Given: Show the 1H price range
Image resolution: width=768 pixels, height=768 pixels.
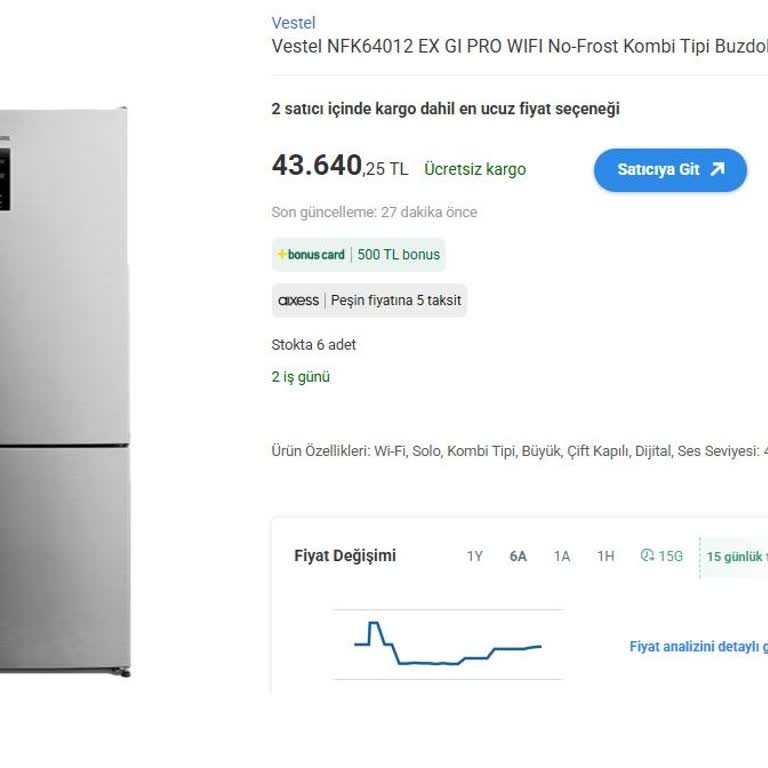Looking at the screenshot, I should point(605,556).
